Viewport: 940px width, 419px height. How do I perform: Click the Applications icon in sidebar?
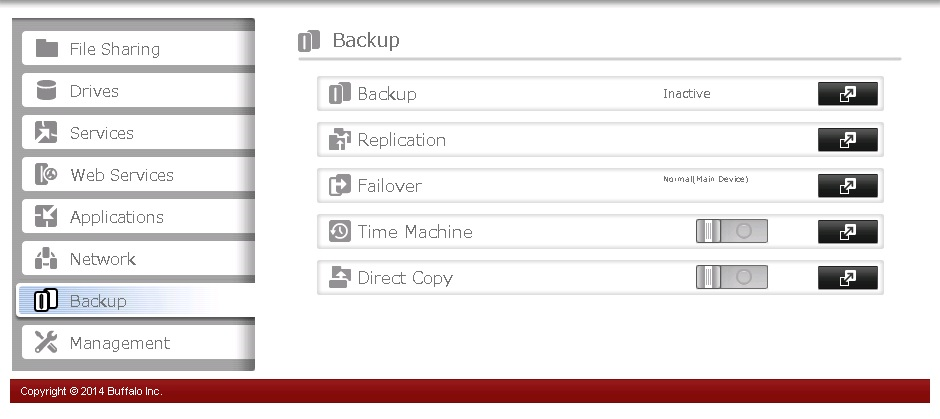coord(46,216)
